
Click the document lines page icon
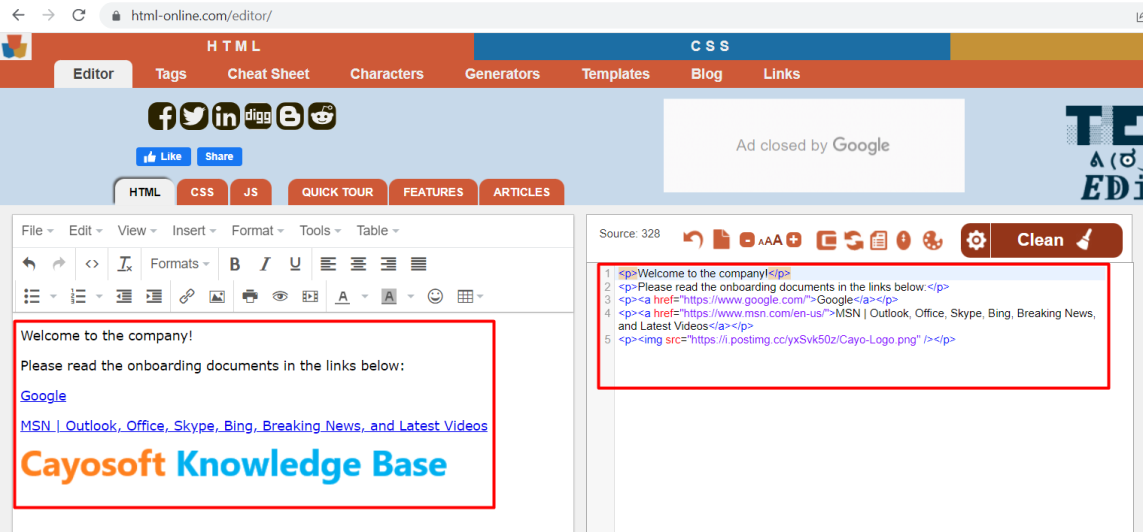(879, 240)
